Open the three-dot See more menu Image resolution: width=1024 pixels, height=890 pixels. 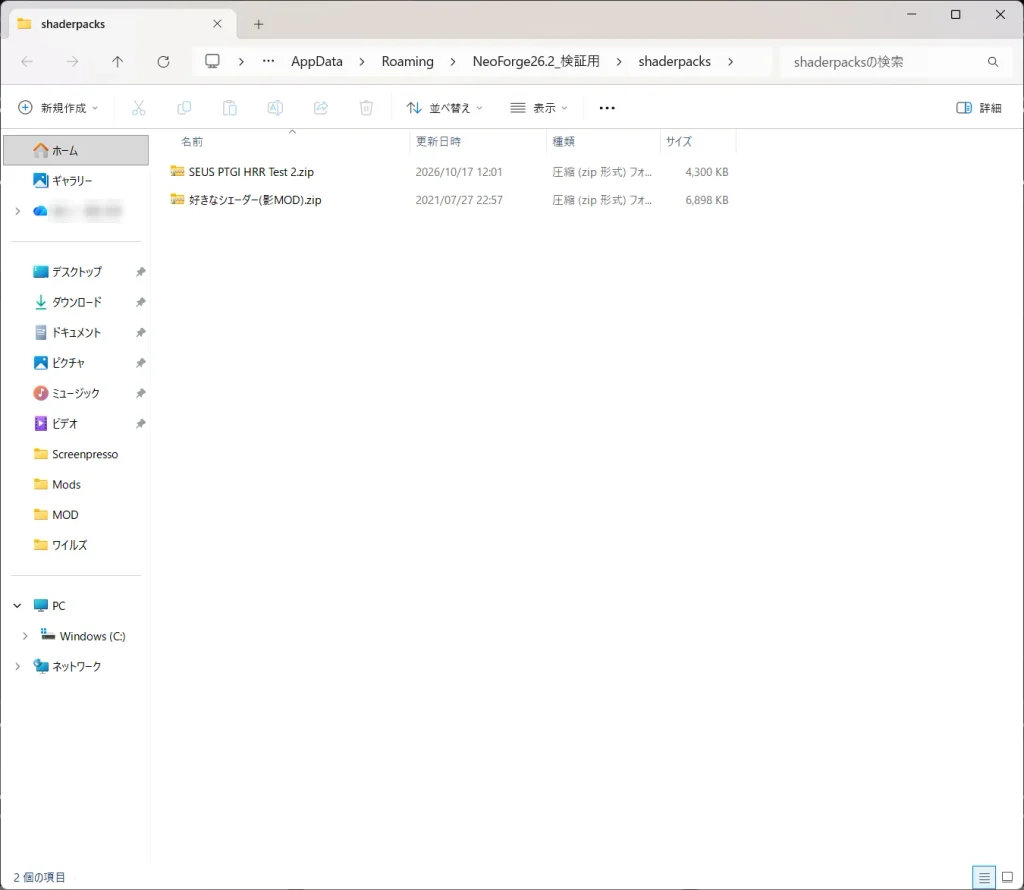(x=607, y=108)
